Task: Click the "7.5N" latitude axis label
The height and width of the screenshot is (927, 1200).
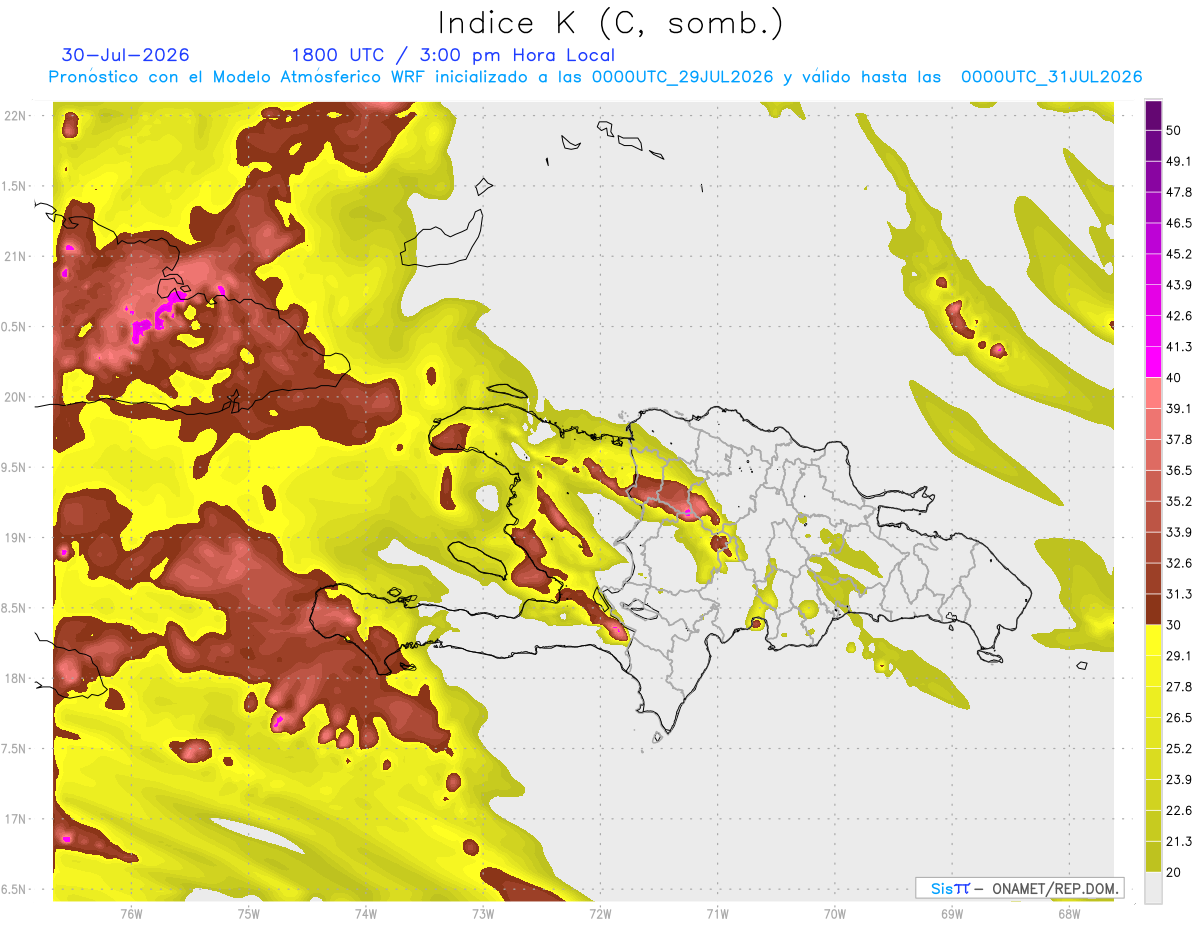Action: [15, 749]
